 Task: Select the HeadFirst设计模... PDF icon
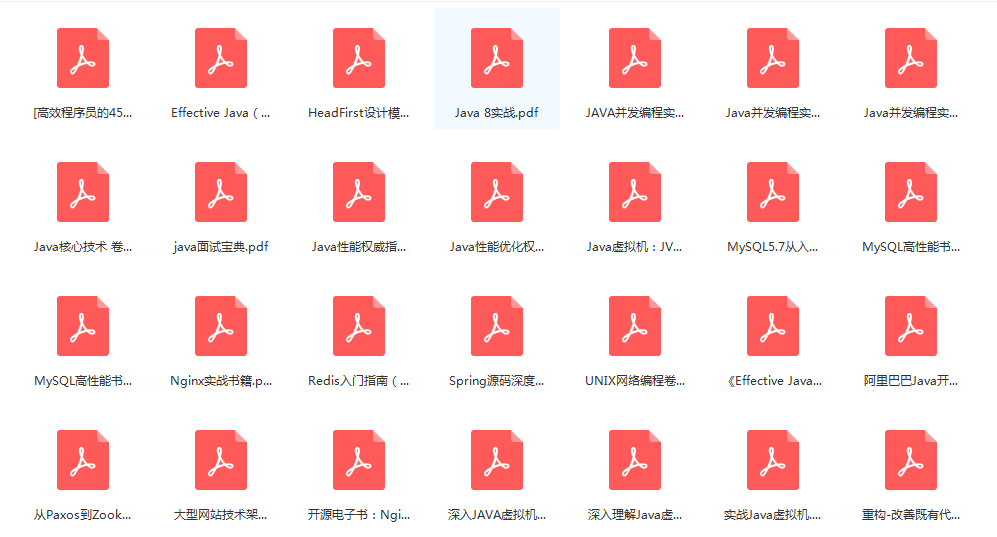(359, 58)
